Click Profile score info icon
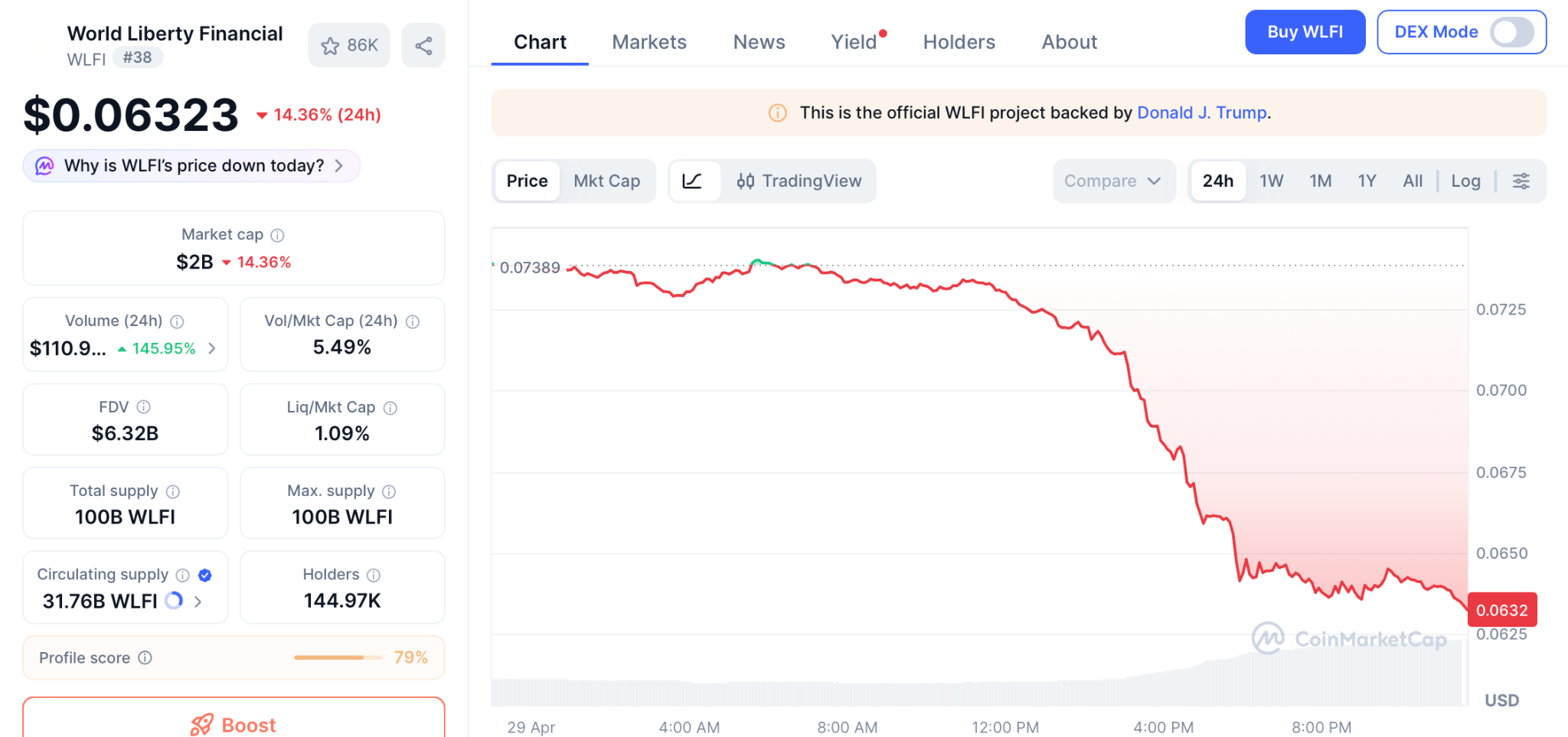1568x737 pixels. click(145, 658)
